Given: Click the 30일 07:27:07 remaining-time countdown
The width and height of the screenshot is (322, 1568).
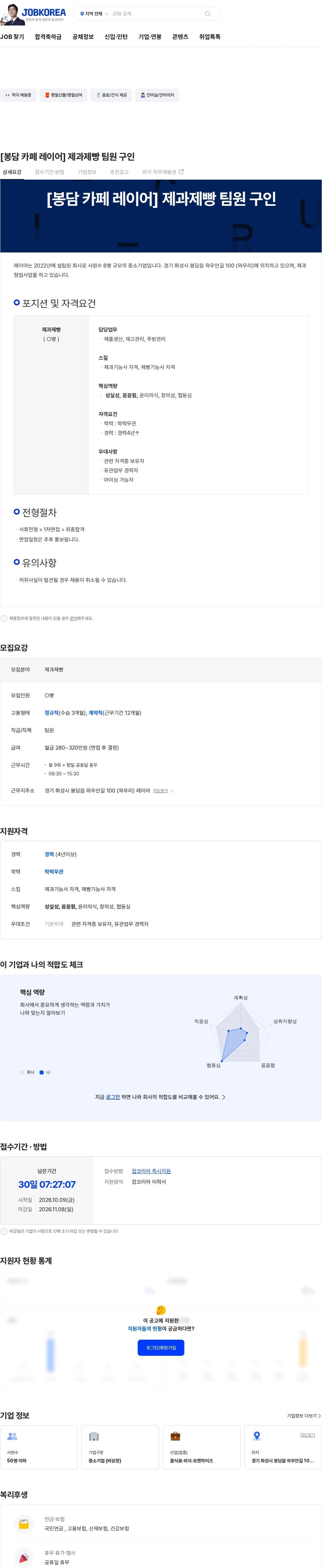Looking at the screenshot, I should [47, 1184].
